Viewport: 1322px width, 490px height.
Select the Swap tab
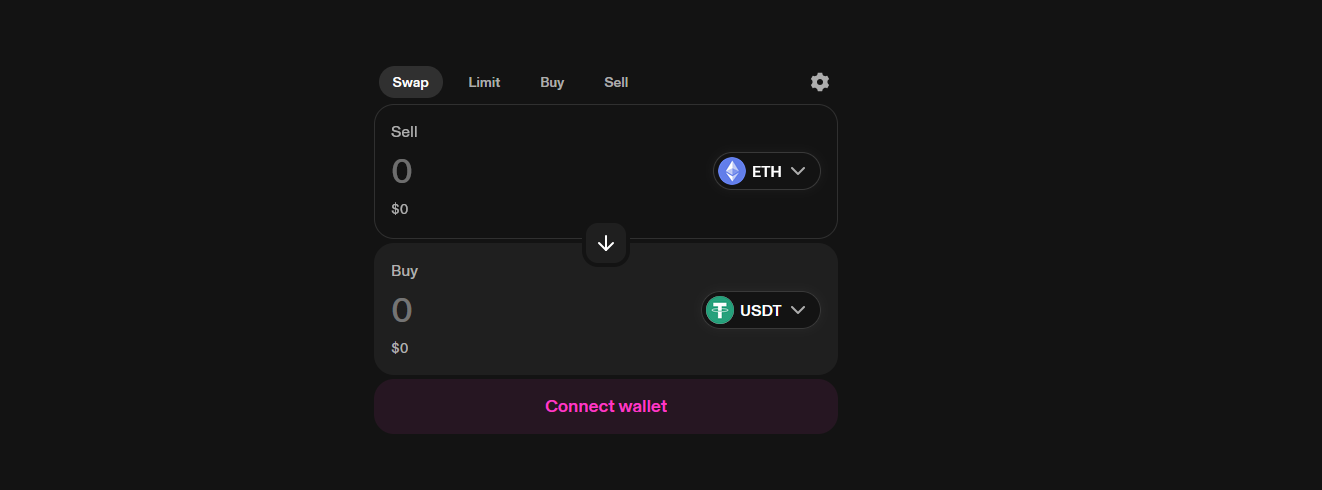pyautogui.click(x=410, y=82)
